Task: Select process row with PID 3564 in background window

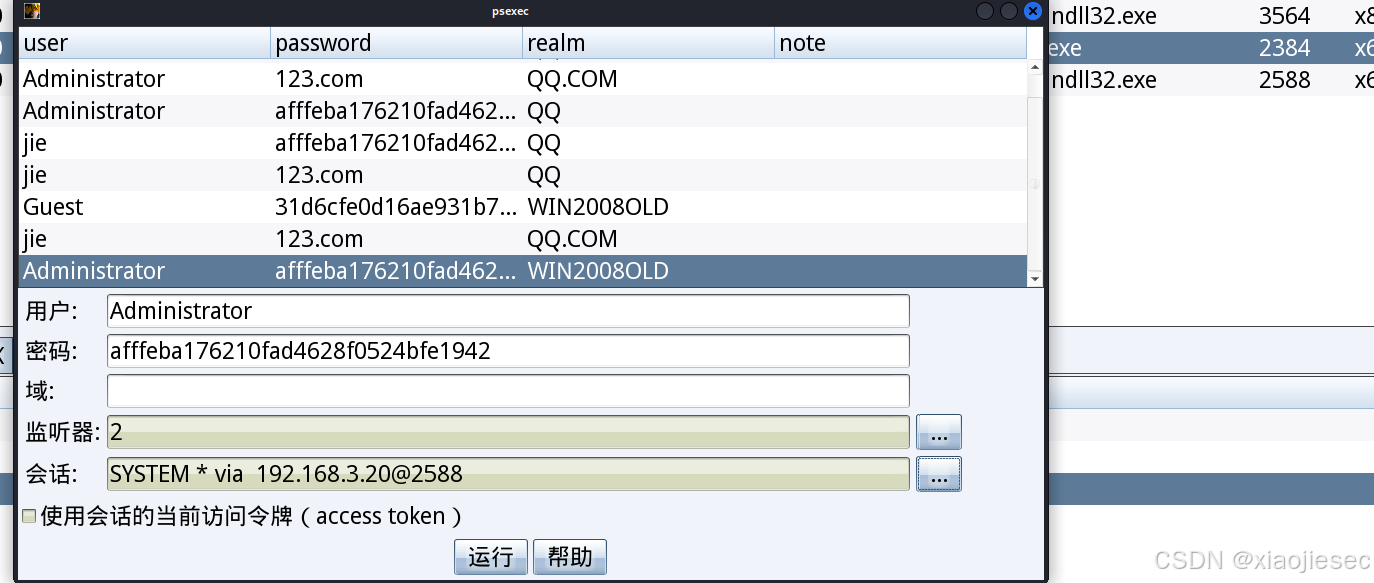Action: pos(1211,15)
